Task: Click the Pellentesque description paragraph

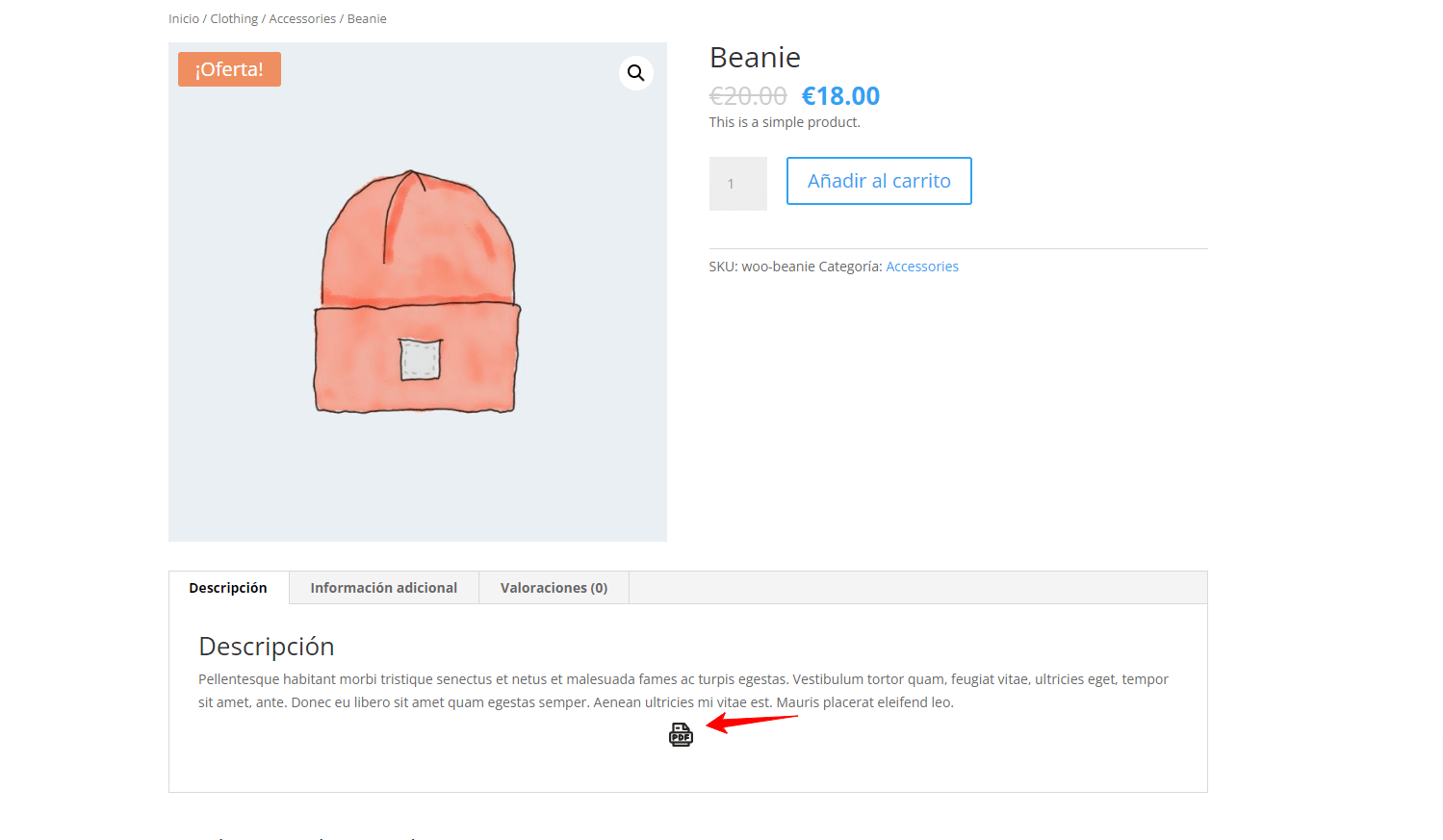Action: pyautogui.click(x=683, y=691)
